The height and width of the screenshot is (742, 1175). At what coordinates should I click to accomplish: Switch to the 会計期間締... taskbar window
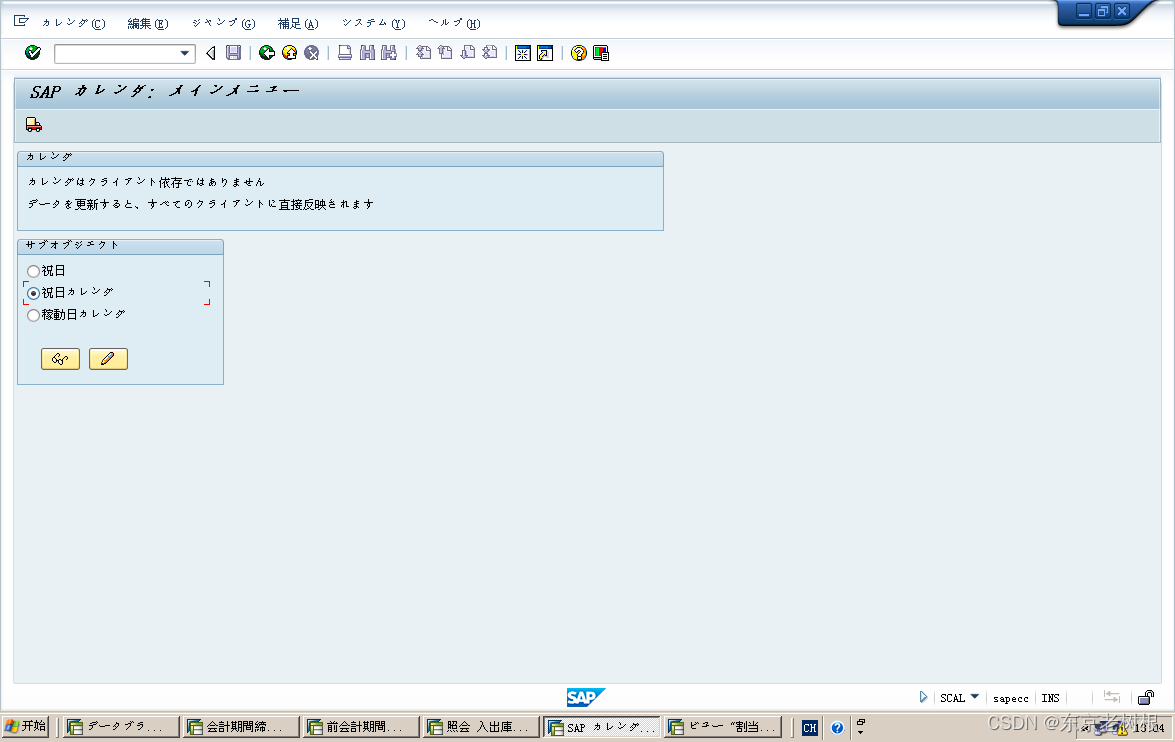click(x=241, y=726)
